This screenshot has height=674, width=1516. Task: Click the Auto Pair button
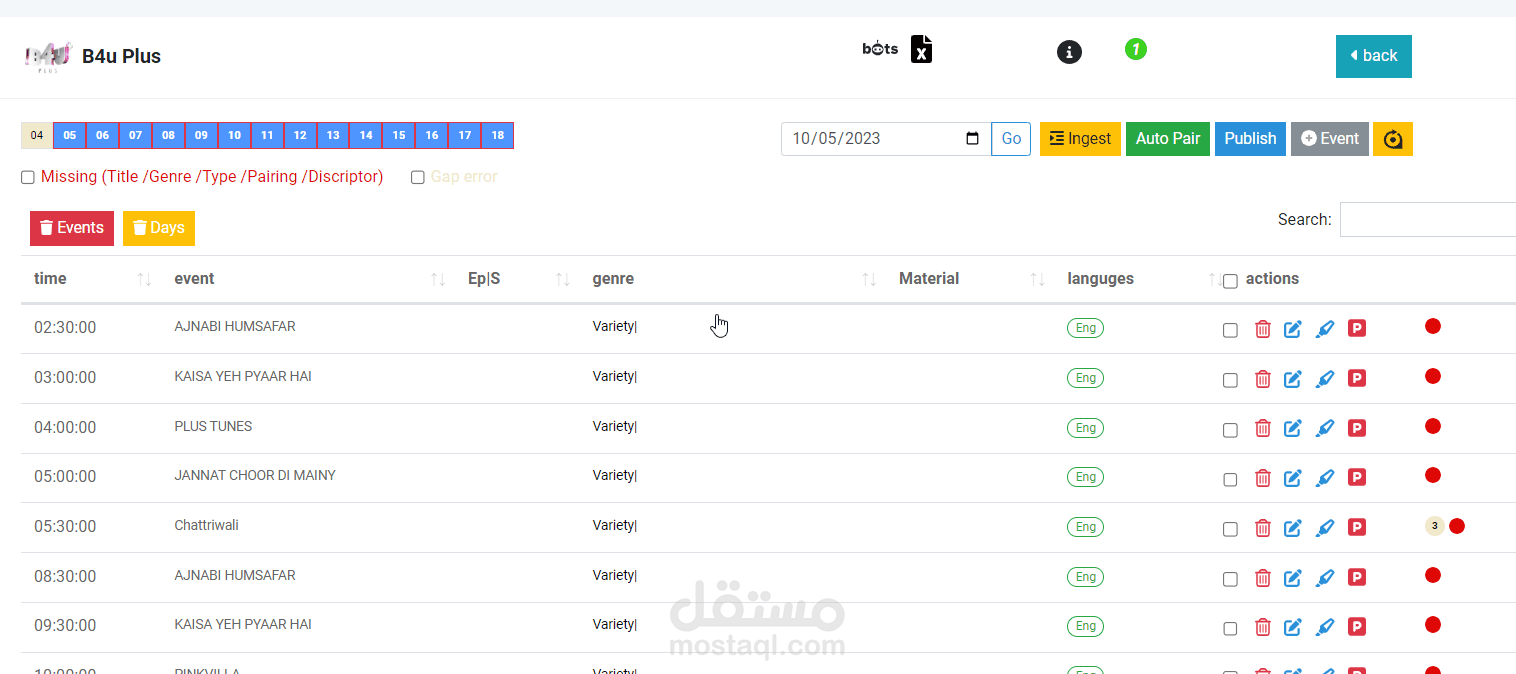coord(1168,139)
